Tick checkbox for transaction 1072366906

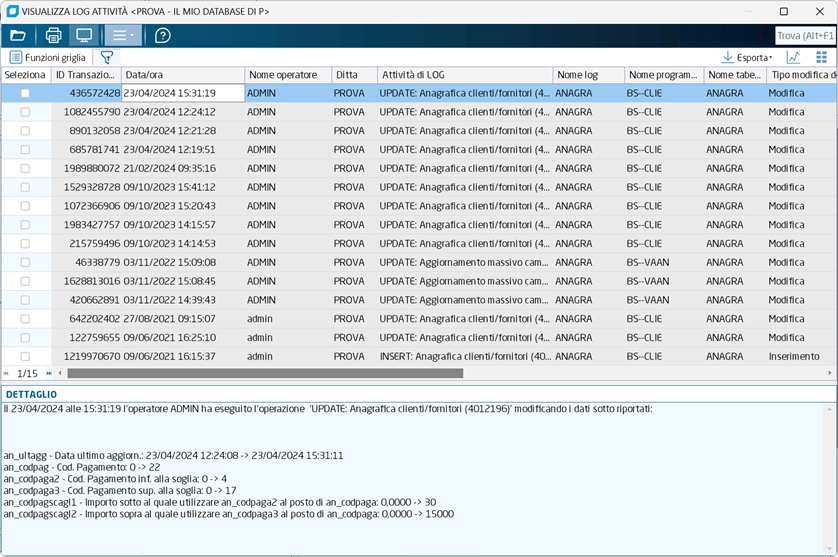[x=25, y=206]
